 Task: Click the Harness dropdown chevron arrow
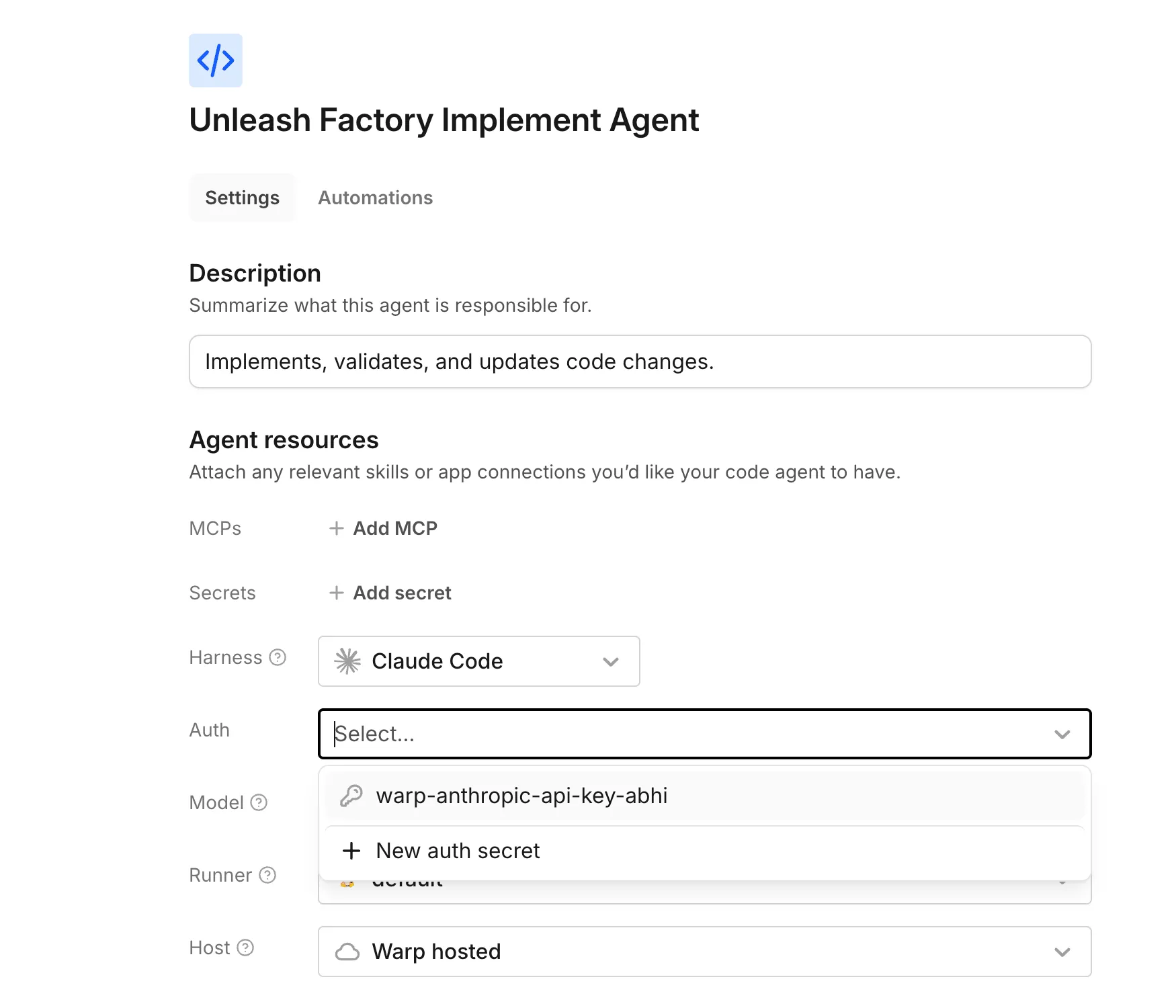(x=610, y=662)
